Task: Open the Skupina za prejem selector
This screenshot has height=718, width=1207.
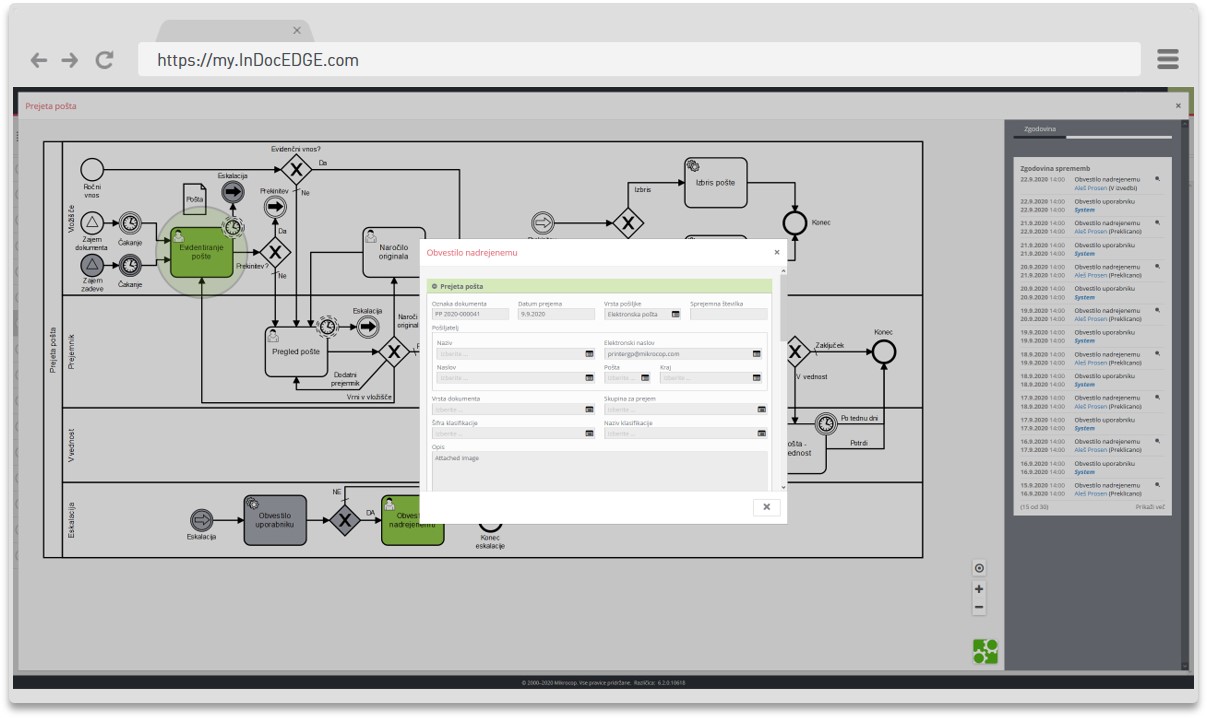Action: [x=761, y=409]
